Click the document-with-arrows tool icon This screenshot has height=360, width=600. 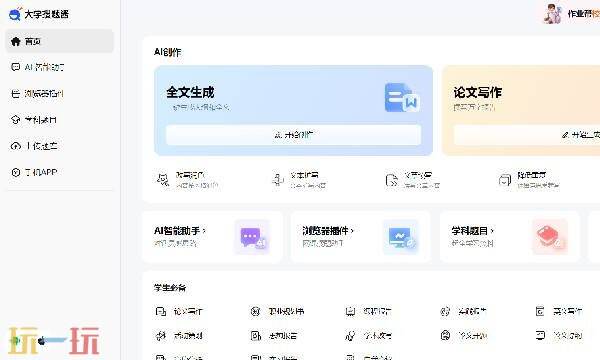coord(392,180)
